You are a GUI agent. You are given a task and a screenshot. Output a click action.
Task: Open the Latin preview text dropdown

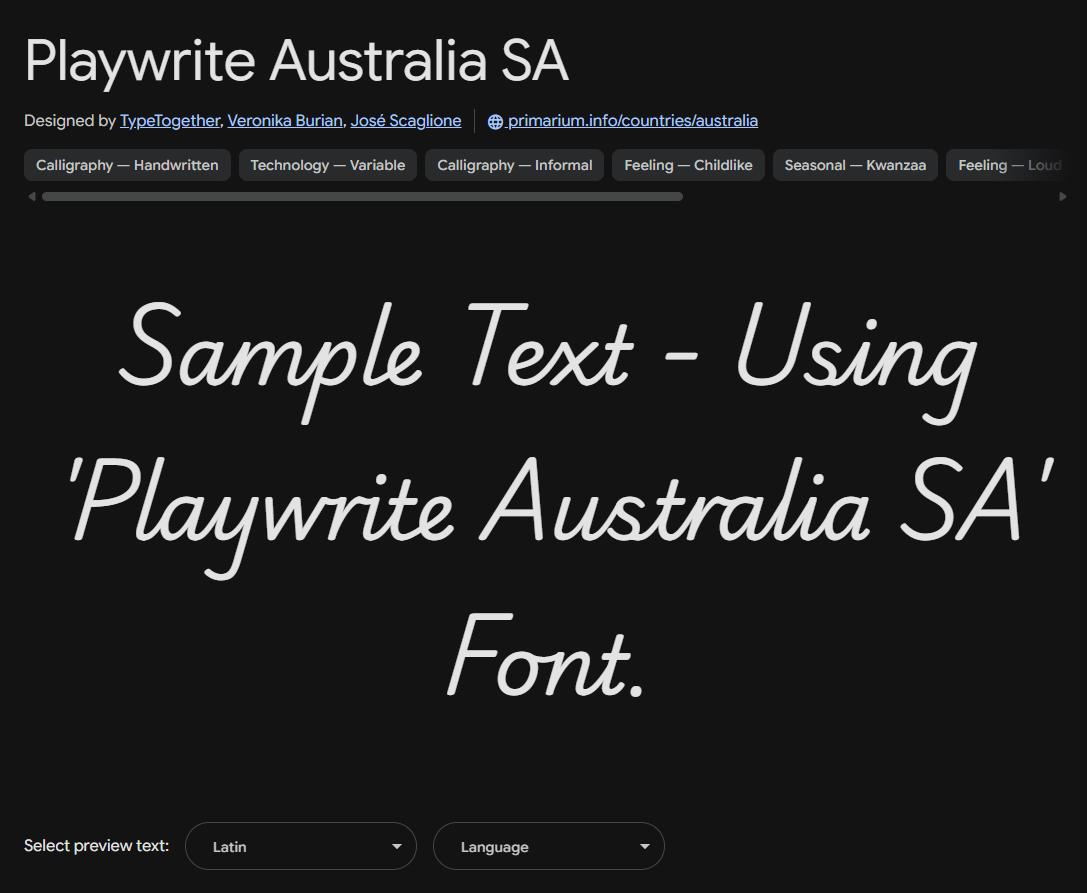pyautogui.click(x=301, y=846)
